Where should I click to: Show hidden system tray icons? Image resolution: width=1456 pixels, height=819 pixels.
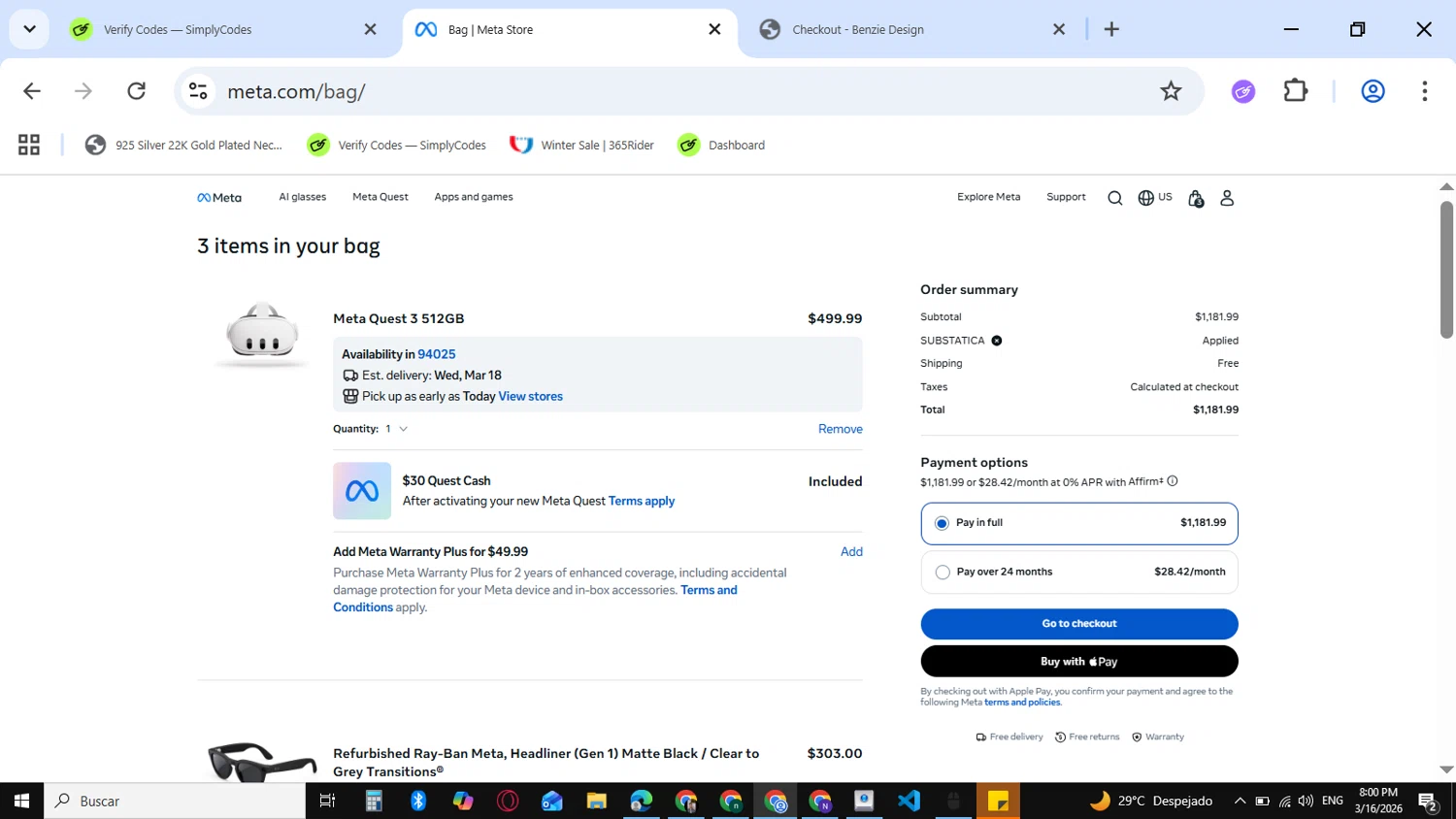(1240, 802)
